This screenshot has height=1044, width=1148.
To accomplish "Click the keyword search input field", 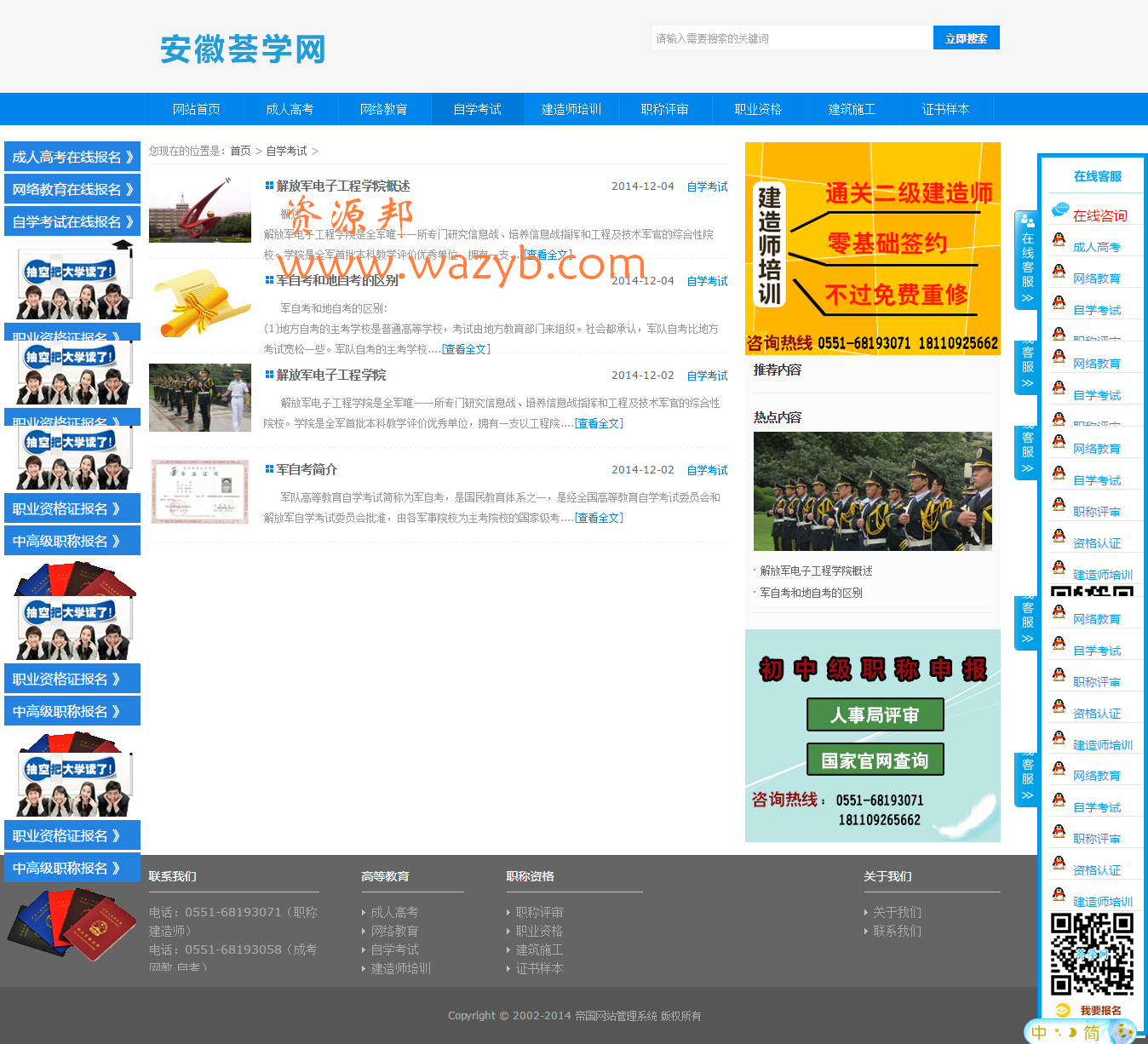I will (x=792, y=37).
